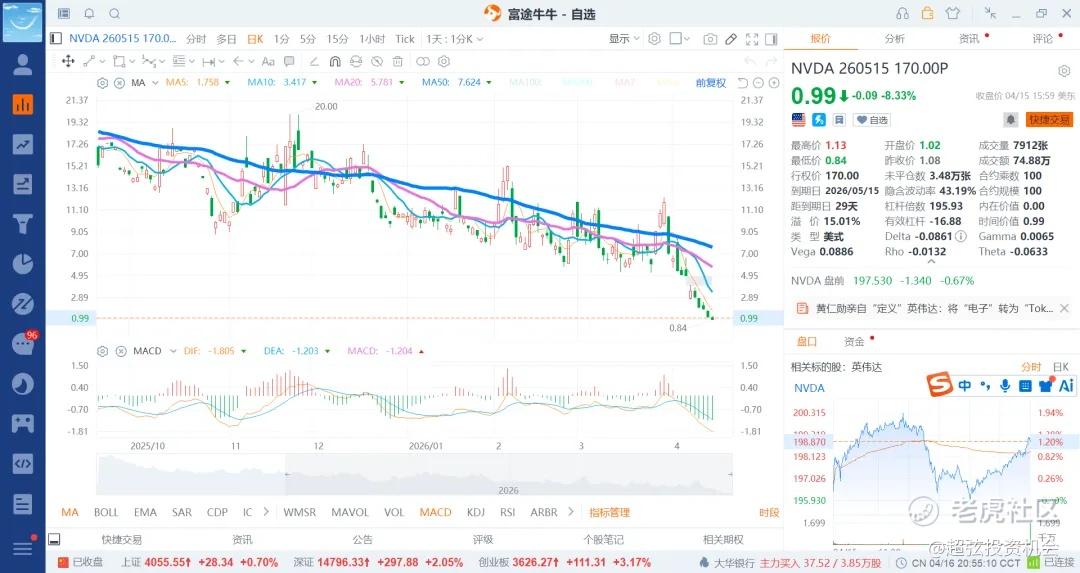Open the 黄仁勋 NVIDIA news headline
1080x573 pixels.
pos(933,309)
